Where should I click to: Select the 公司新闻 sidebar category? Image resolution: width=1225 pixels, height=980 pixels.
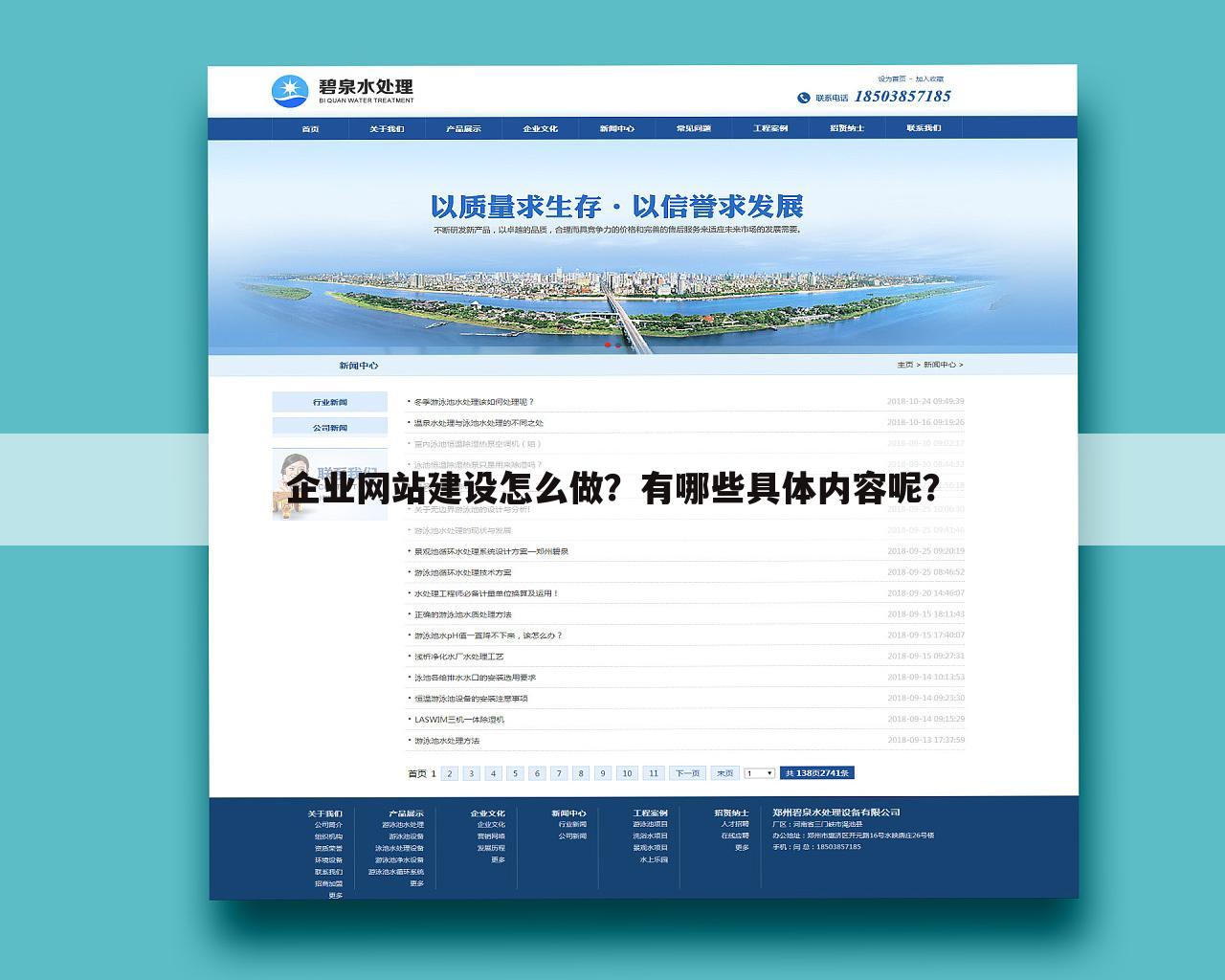coord(330,428)
